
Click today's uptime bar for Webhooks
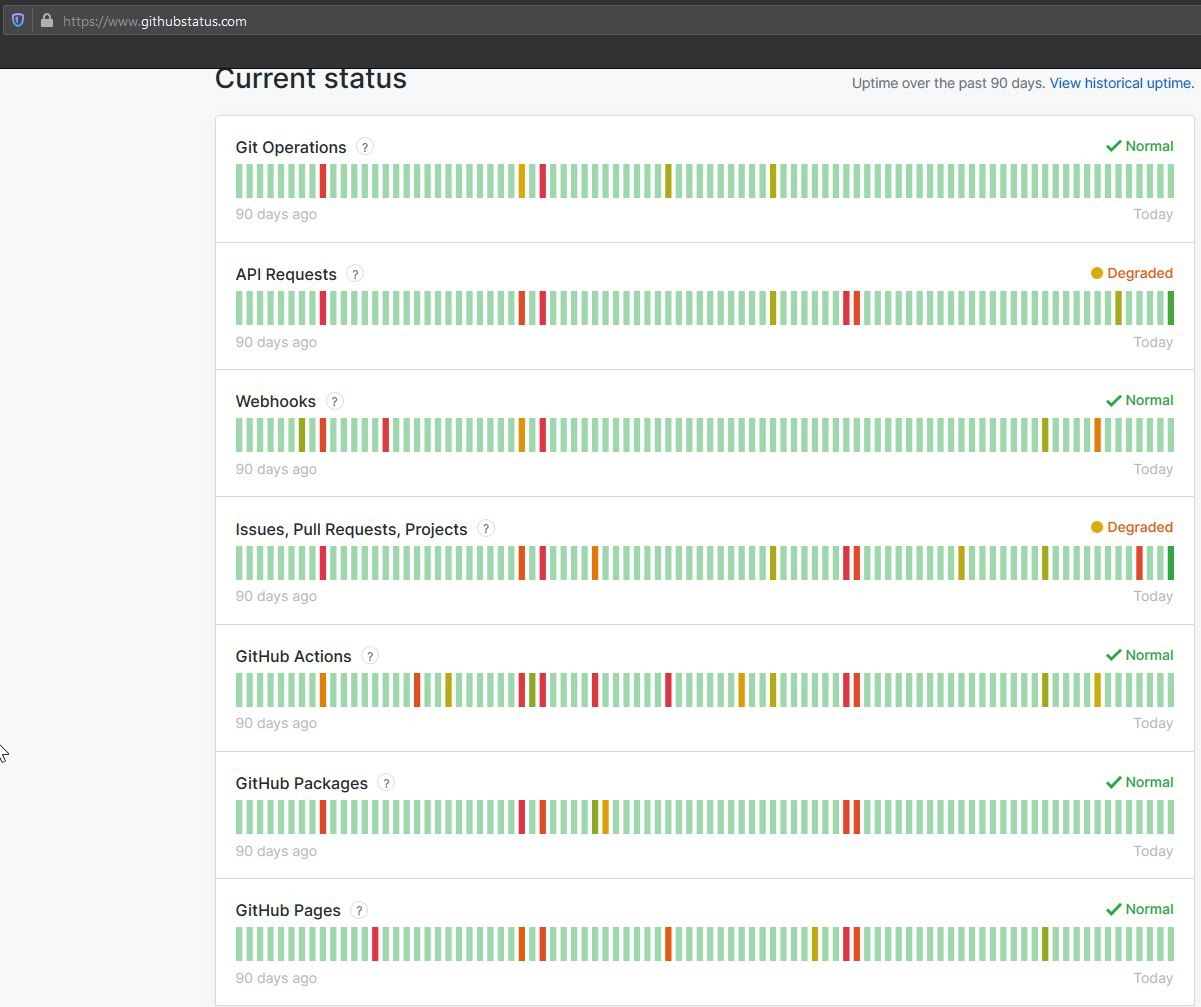click(x=1170, y=435)
